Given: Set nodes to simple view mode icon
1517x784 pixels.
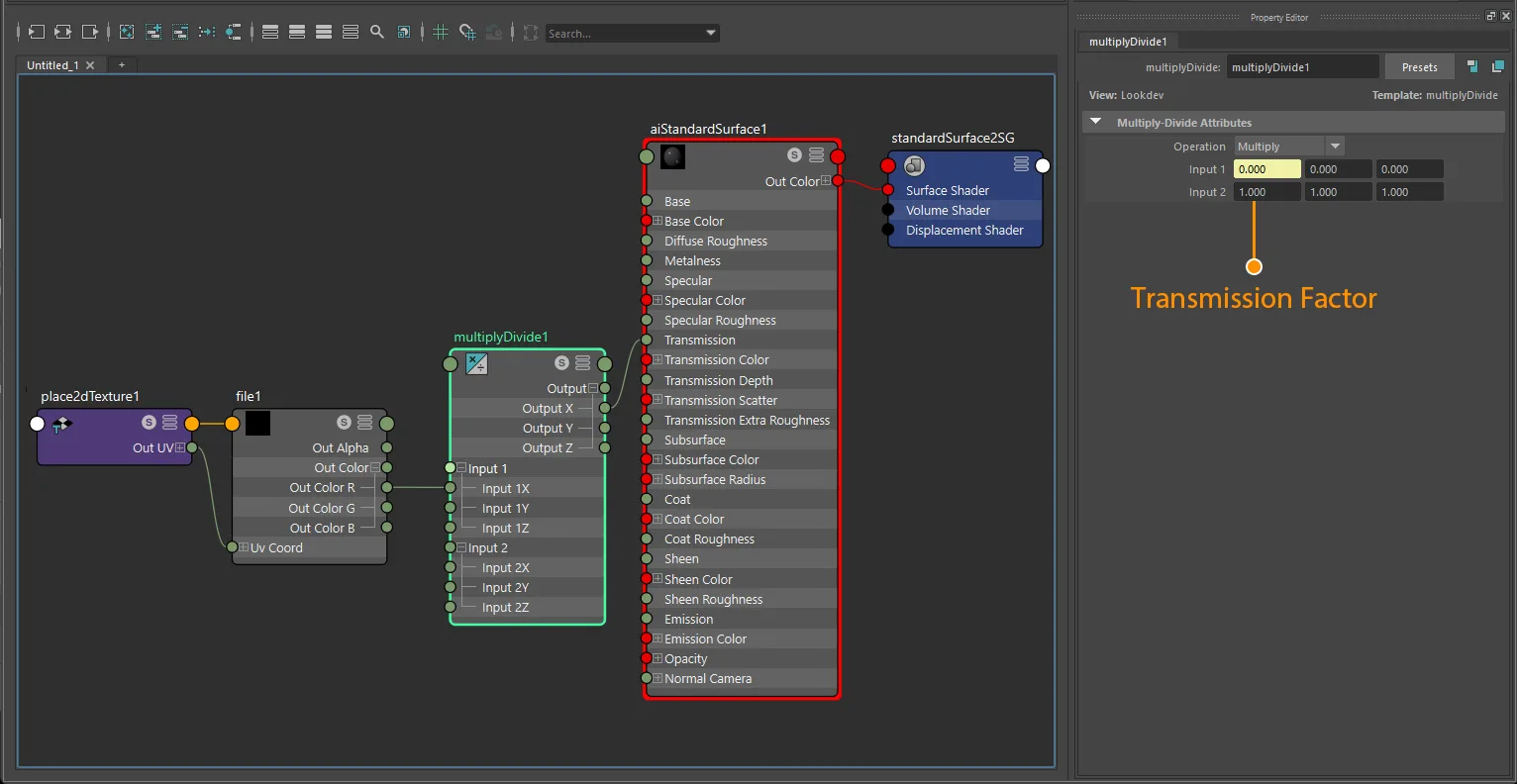Looking at the screenshot, I should click(270, 32).
